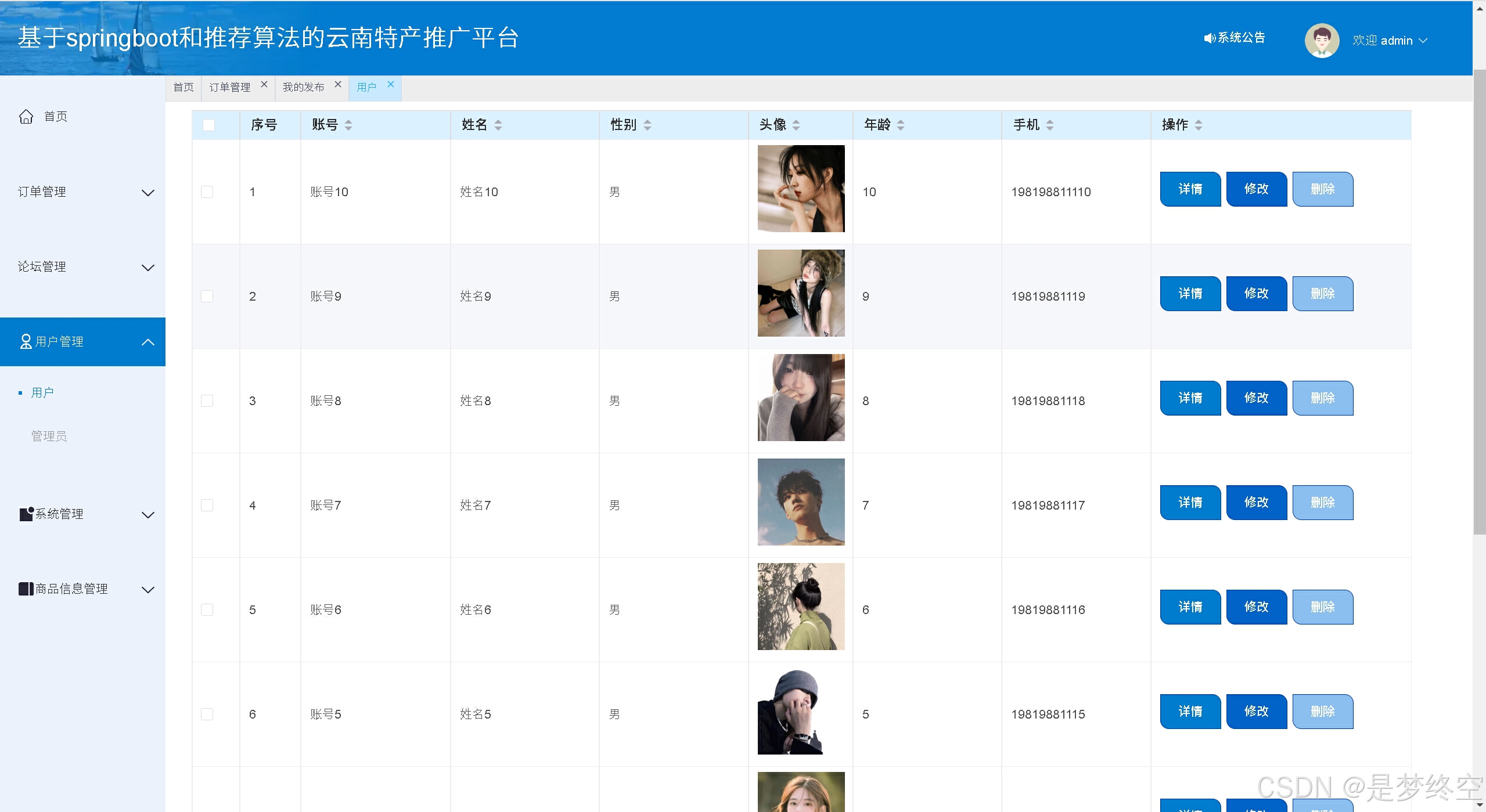Toggle the select-all header checkbox

point(208,125)
